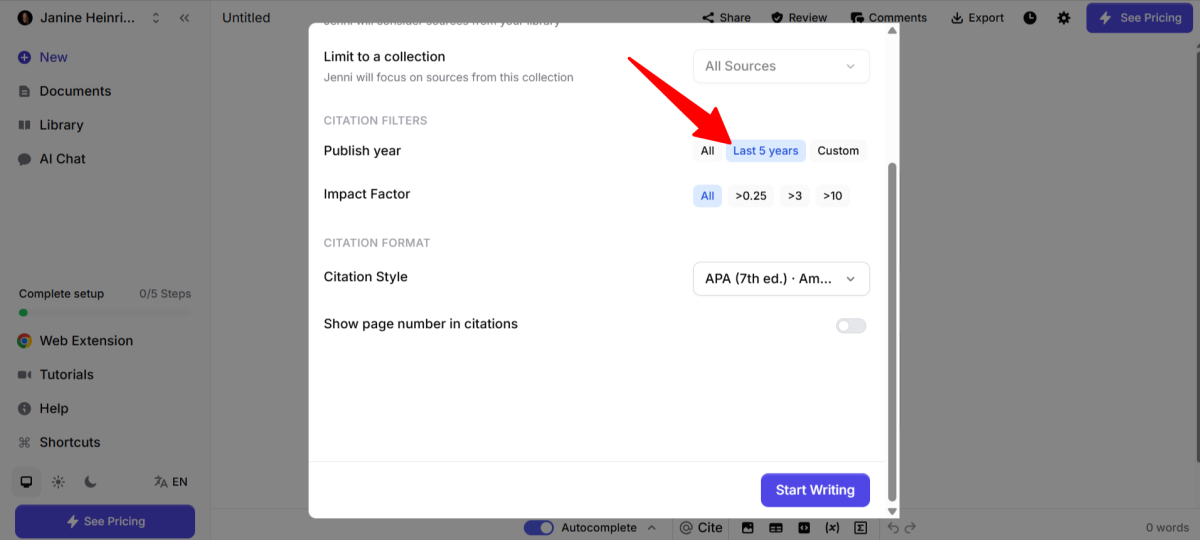Open the Citation Style dropdown
The width and height of the screenshot is (1200, 540).
click(781, 279)
